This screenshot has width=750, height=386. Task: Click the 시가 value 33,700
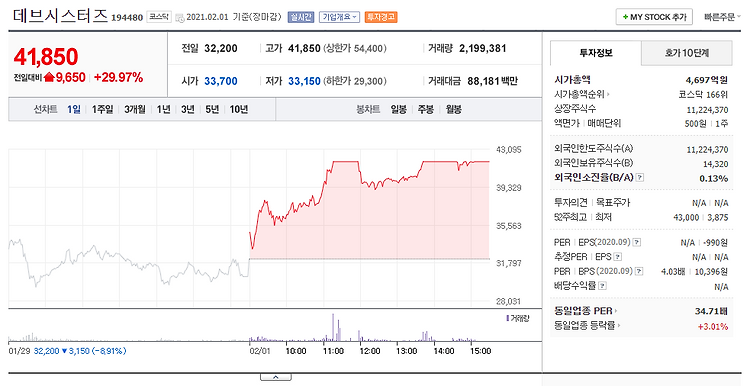(x=221, y=81)
